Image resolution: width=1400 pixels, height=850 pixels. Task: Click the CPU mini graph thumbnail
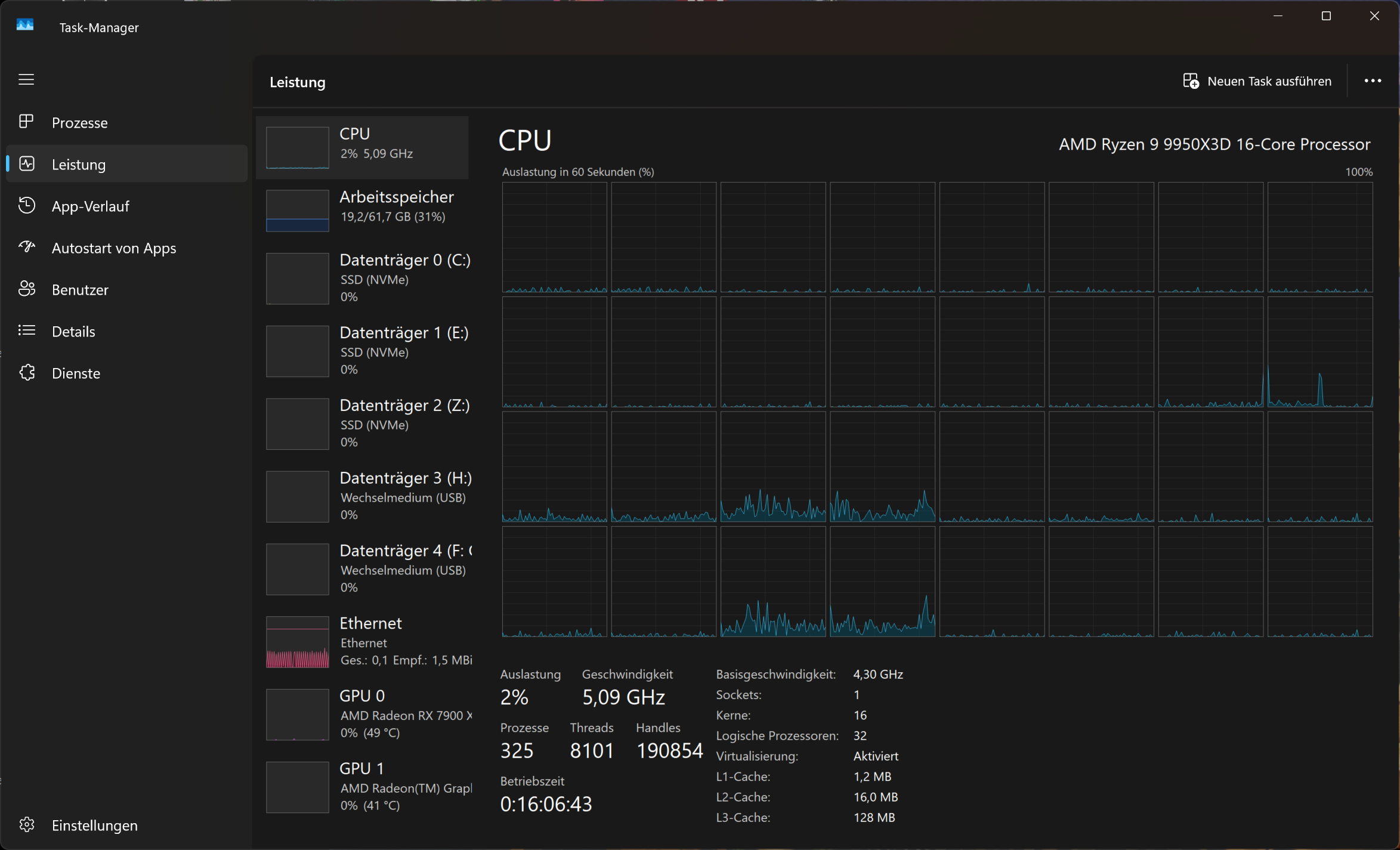coord(297,147)
